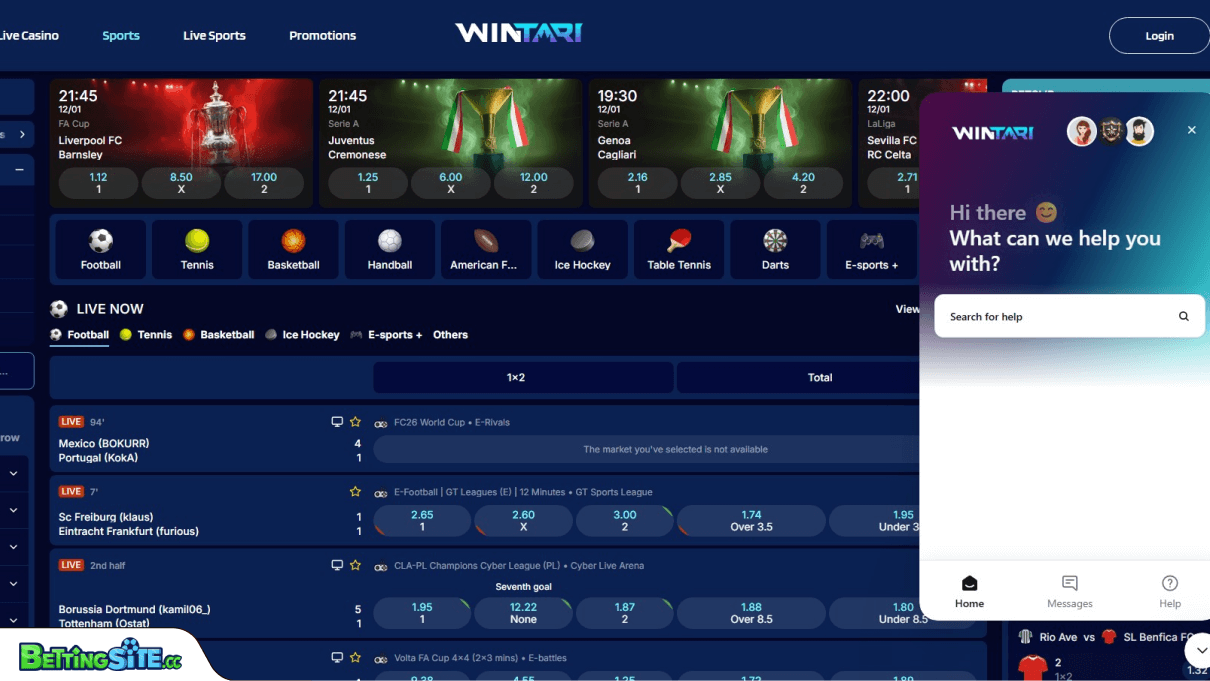This screenshot has width=1210, height=681.
Task: Select the Football sport category icon
Action: [100, 249]
